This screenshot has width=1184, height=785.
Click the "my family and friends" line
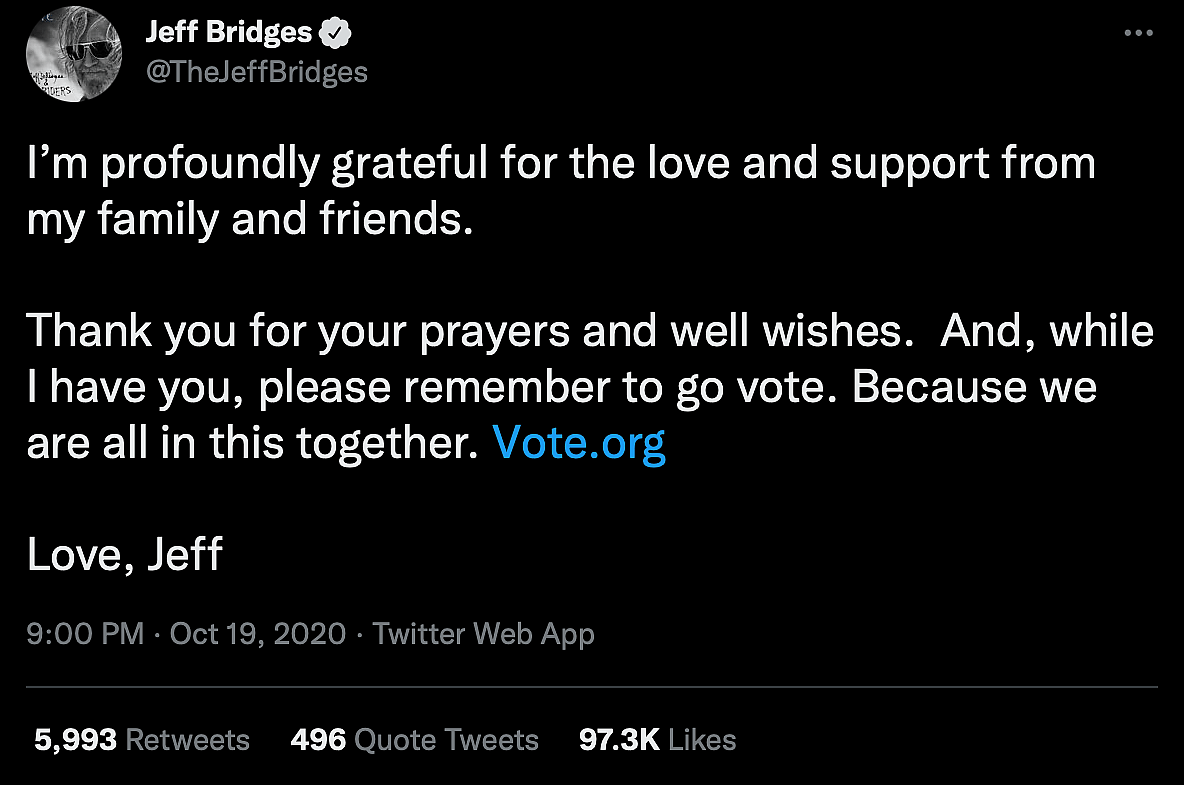click(x=248, y=219)
